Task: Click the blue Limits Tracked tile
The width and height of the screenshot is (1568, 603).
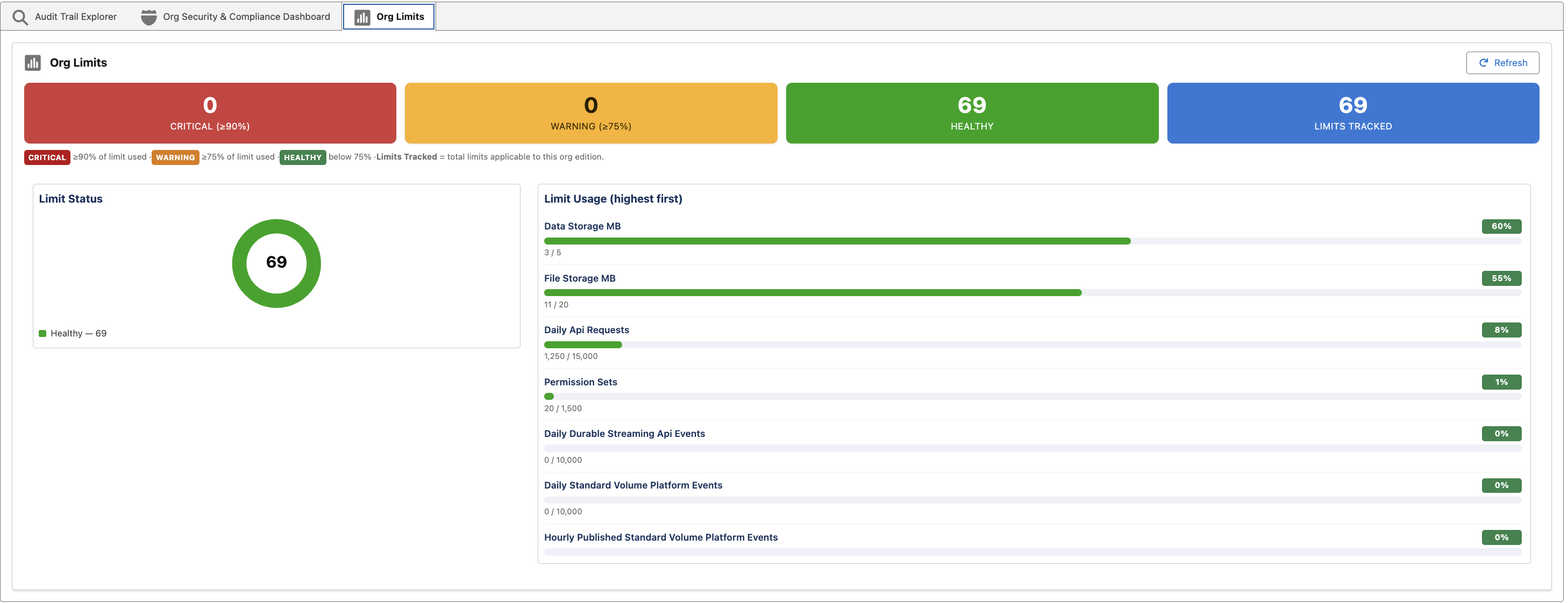Action: 1353,113
